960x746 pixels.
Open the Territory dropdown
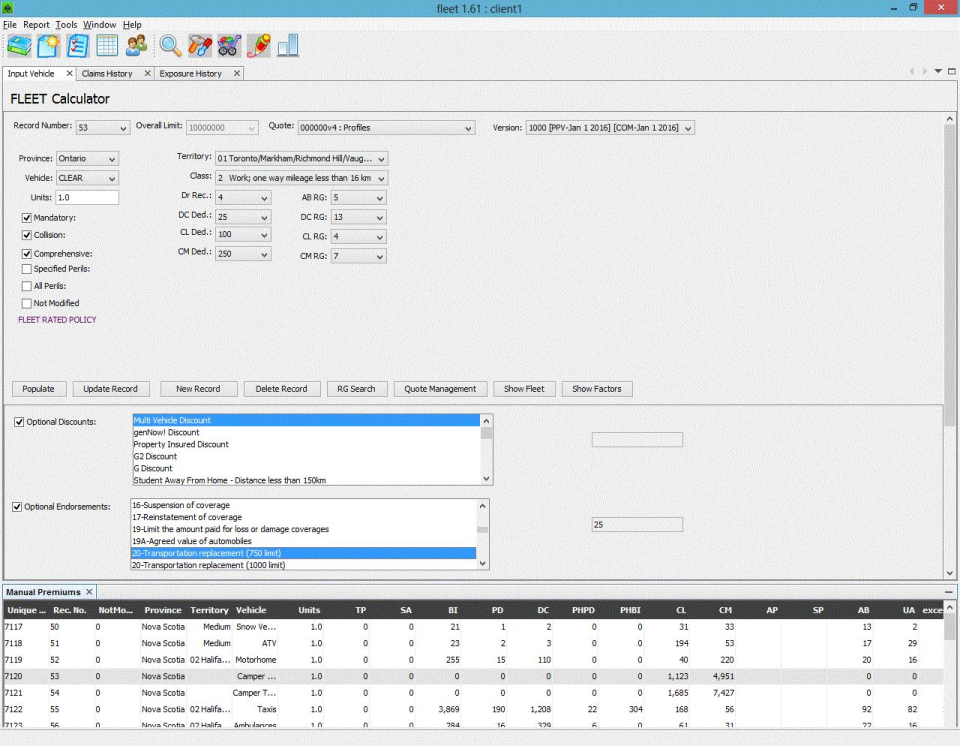coord(301,158)
